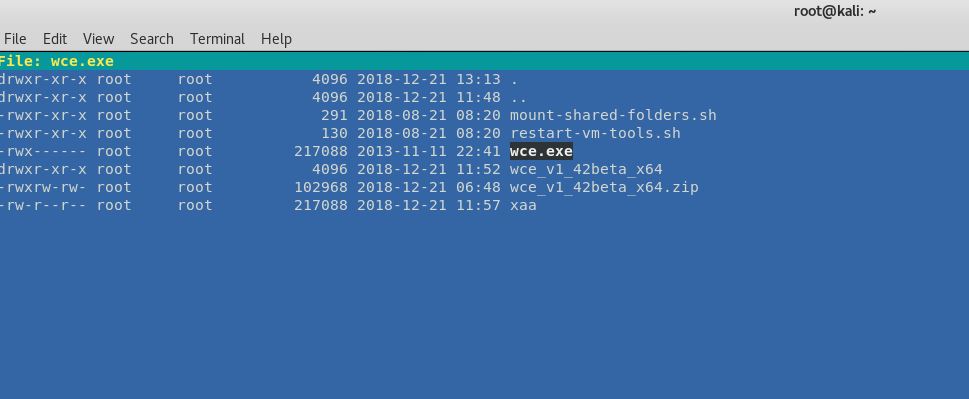Image resolution: width=969 pixels, height=399 pixels.
Task: Select the restart-vm-tools.sh file
Action: pyautogui.click(x=595, y=133)
